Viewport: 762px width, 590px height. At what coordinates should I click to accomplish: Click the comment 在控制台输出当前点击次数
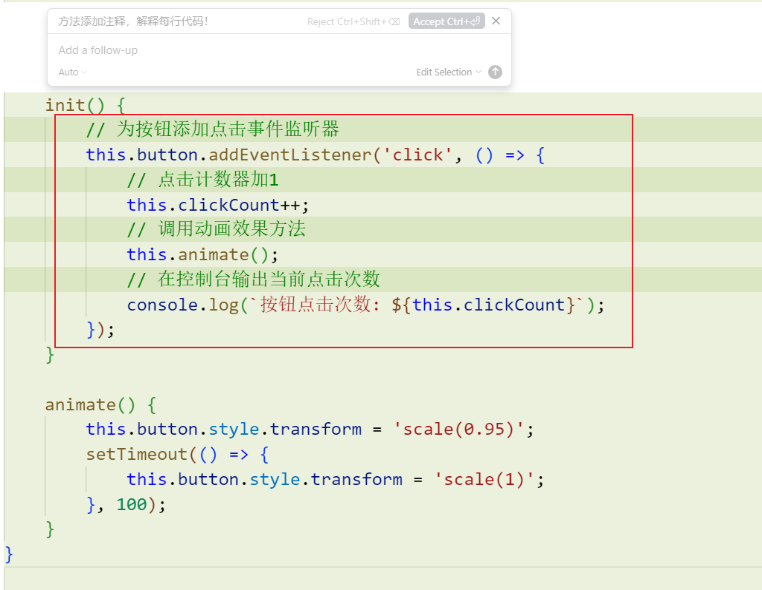point(253,279)
